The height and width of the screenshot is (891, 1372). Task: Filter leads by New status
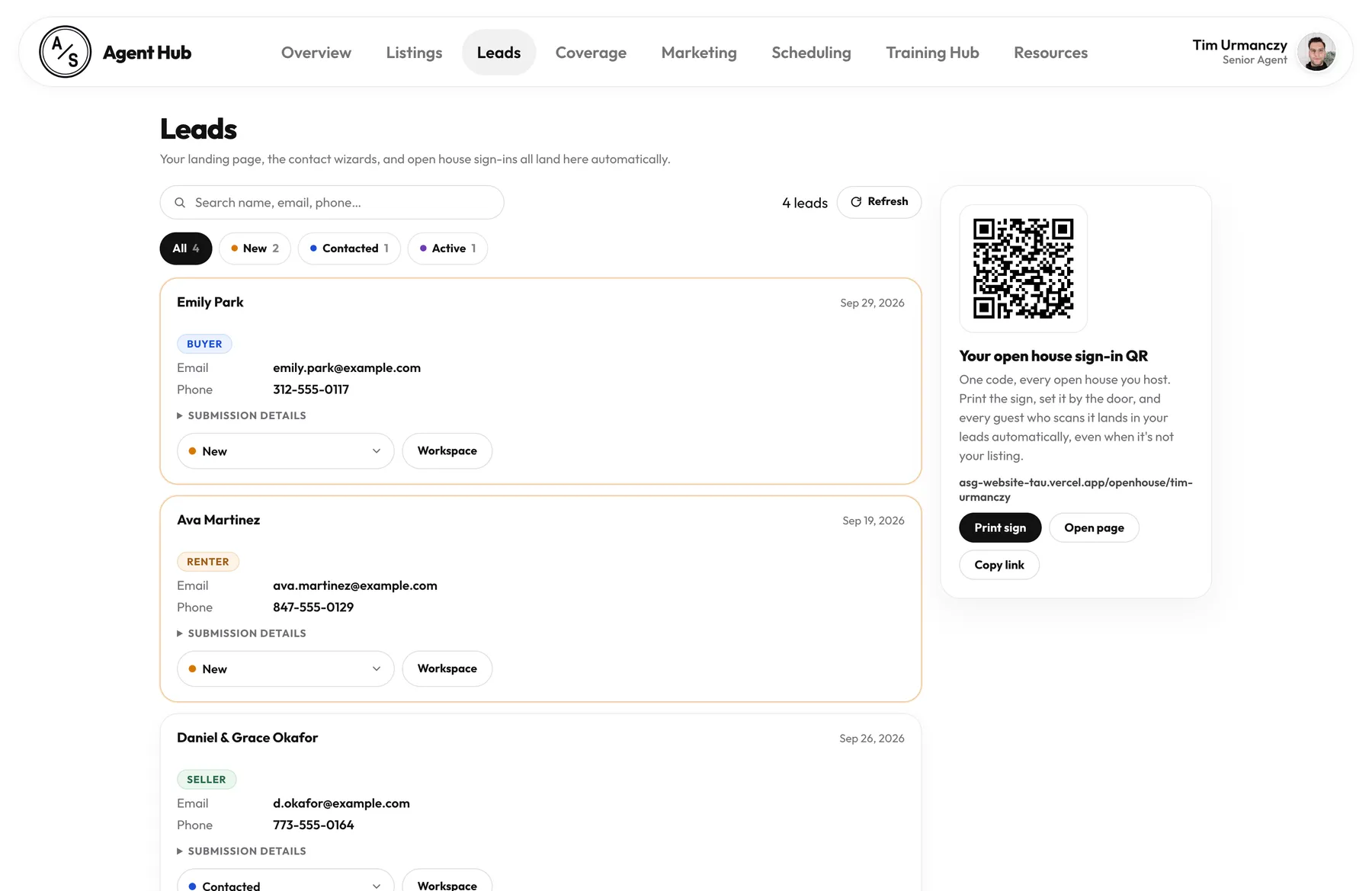click(255, 248)
